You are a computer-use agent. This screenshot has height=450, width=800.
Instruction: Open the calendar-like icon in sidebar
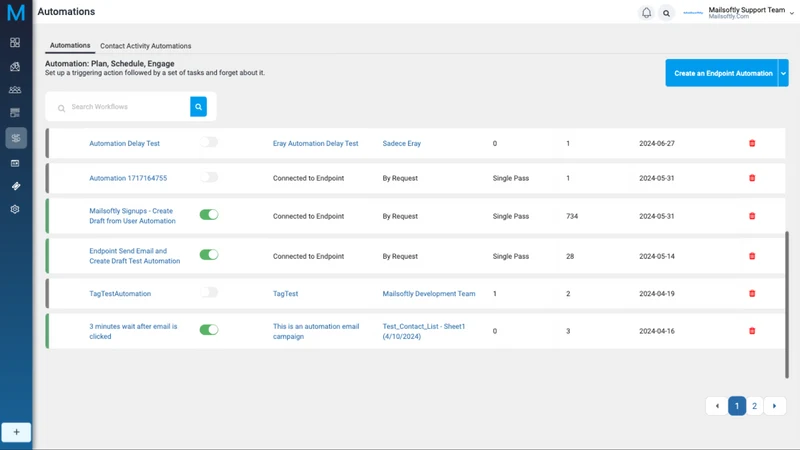[15, 163]
